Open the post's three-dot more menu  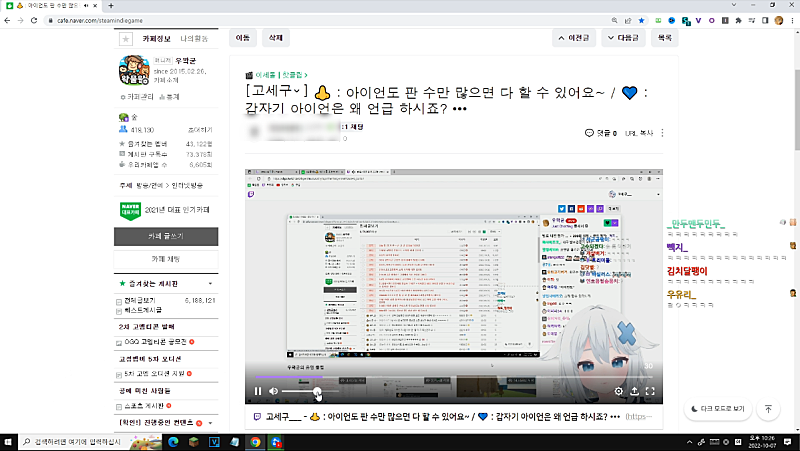(x=662, y=133)
